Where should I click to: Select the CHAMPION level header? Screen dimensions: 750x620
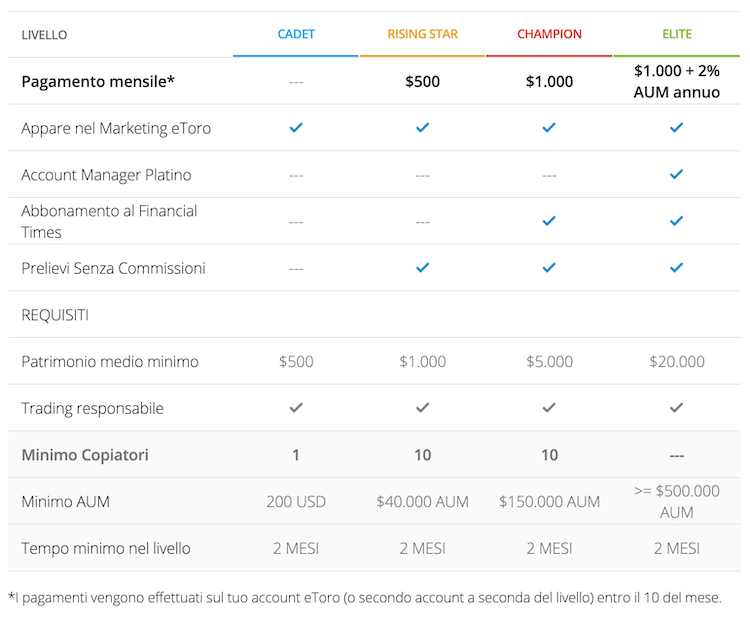pyautogui.click(x=549, y=34)
